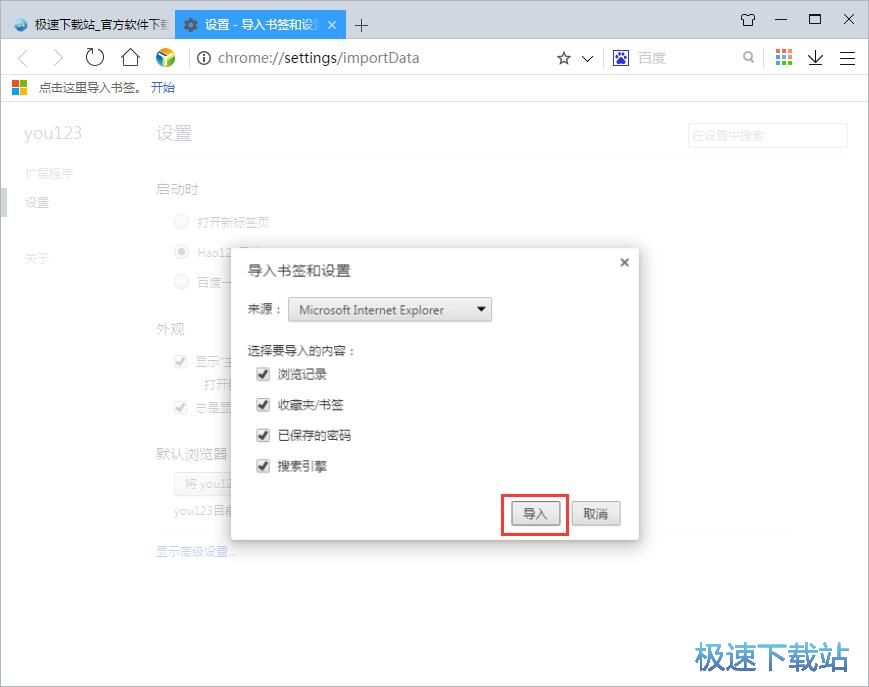Click the colorful browser logo icon

165,58
